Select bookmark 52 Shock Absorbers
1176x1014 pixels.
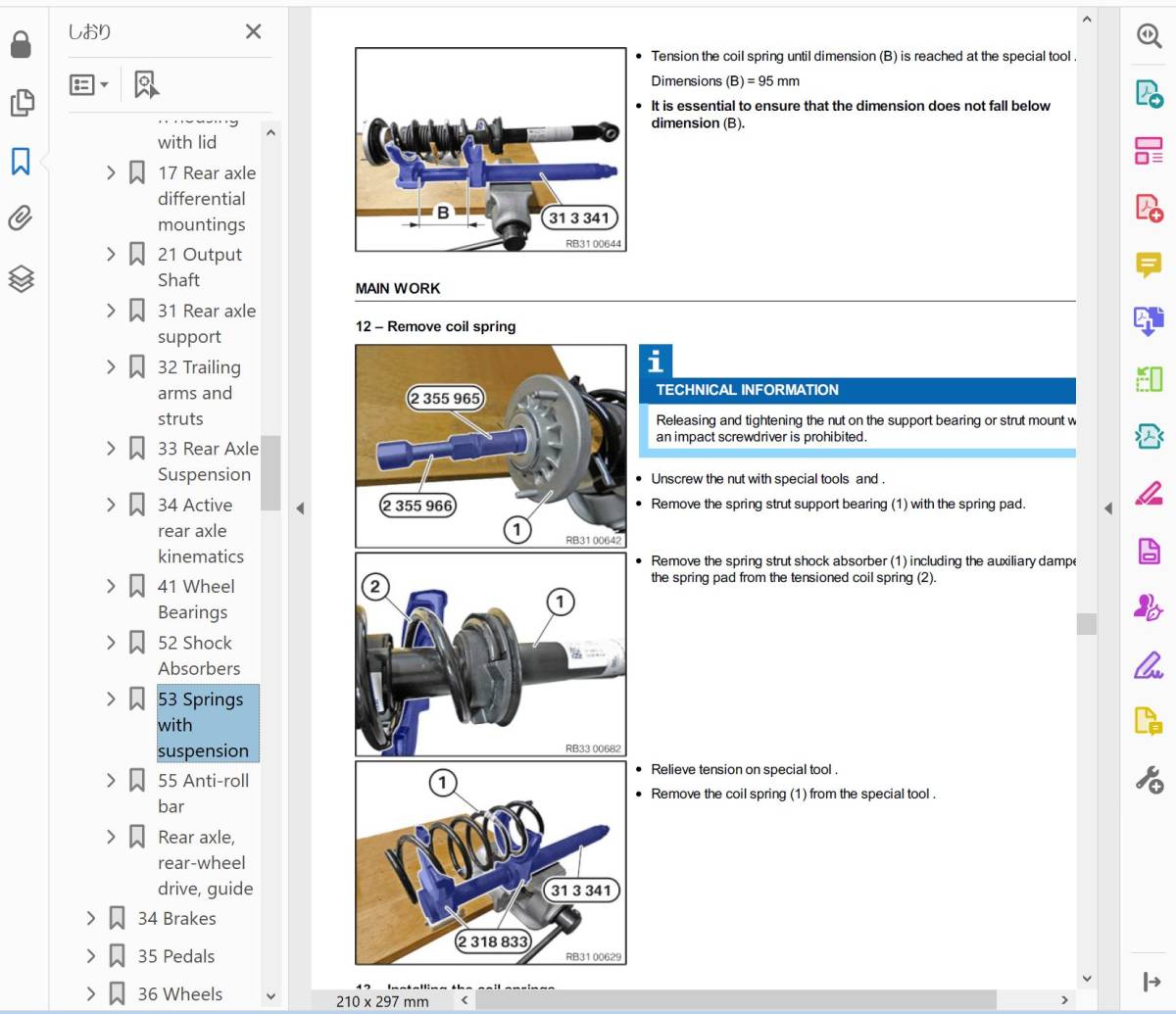[x=199, y=655]
